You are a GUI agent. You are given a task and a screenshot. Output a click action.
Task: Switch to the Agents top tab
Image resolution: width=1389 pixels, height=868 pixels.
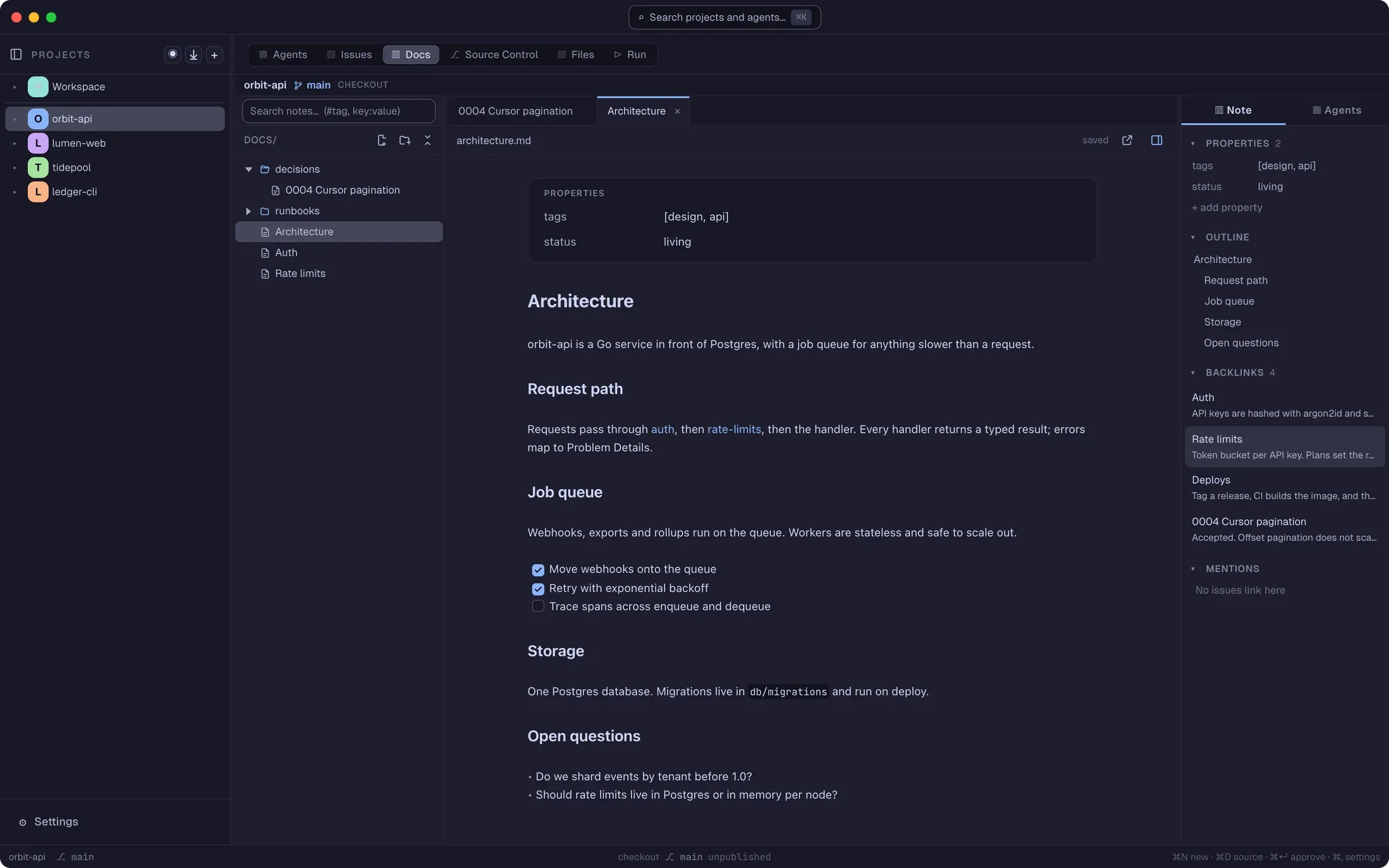click(x=283, y=54)
